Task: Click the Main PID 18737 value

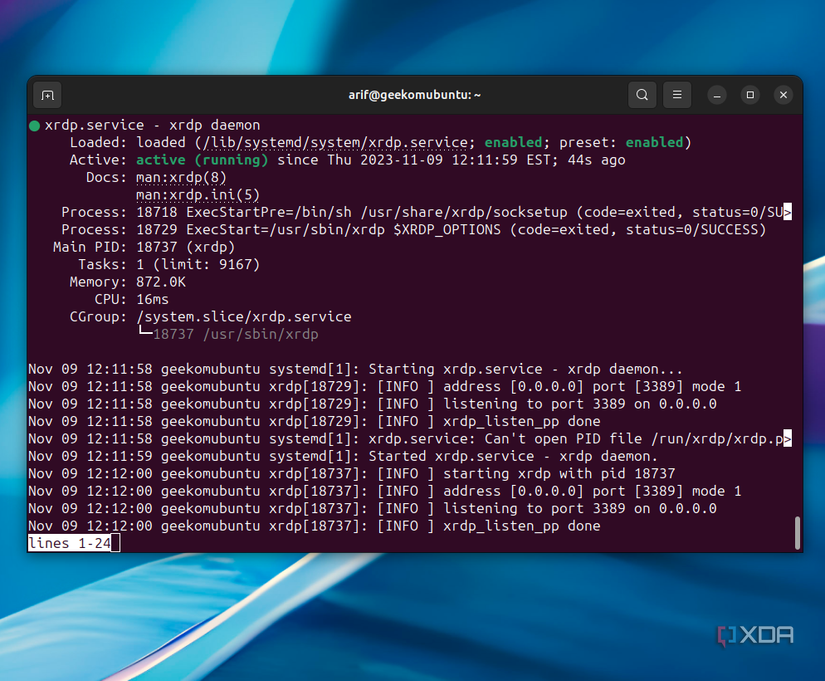Action: pos(156,246)
